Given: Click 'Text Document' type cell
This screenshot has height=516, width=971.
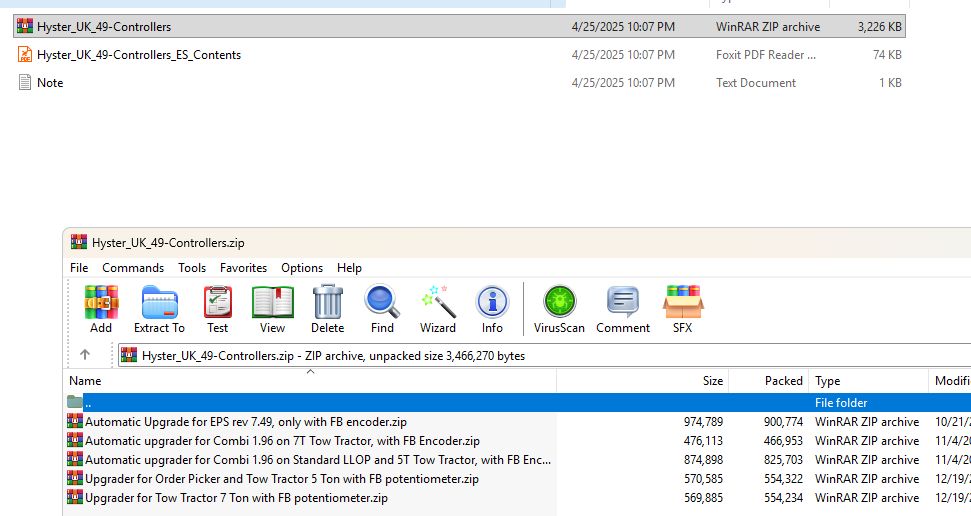Looking at the screenshot, I should [755, 82].
